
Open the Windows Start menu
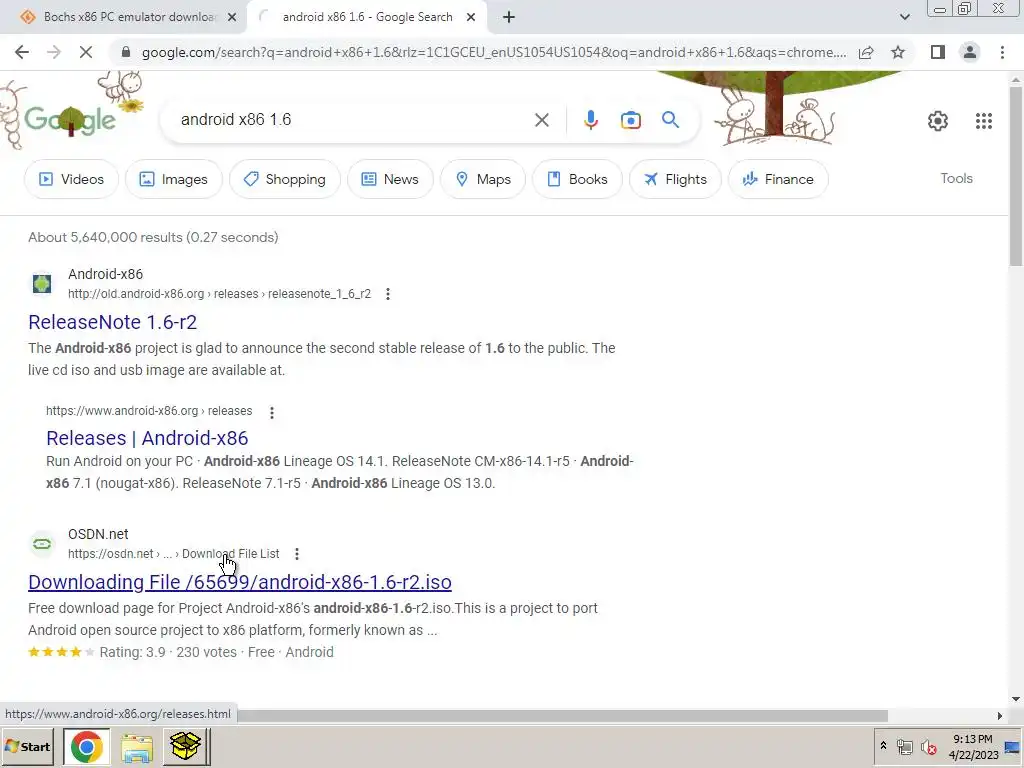[27, 746]
